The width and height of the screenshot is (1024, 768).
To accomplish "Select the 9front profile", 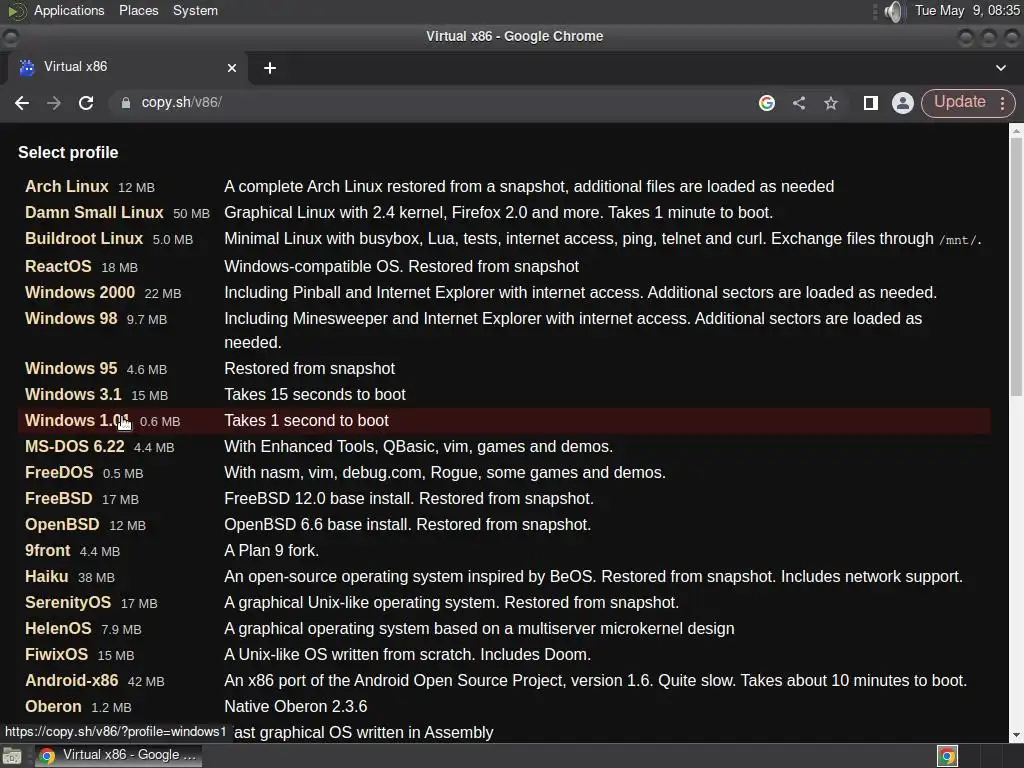I will click(47, 551).
